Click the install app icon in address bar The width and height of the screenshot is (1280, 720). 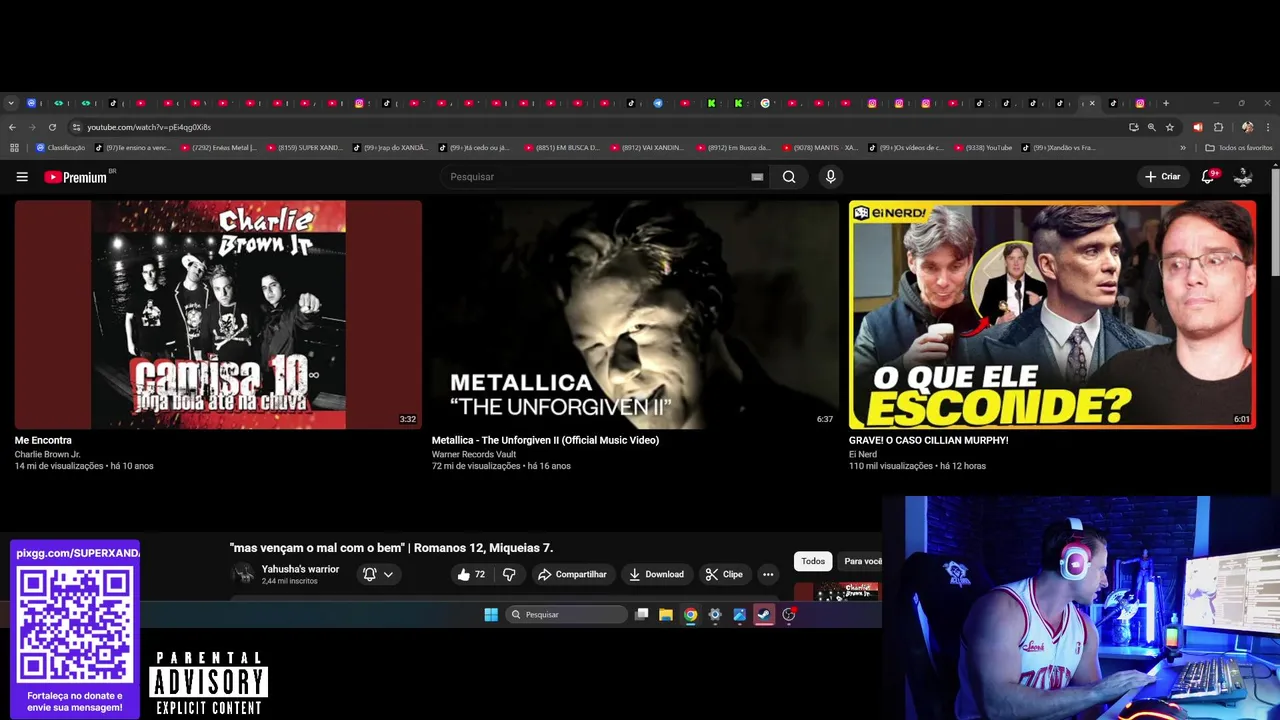(1133, 127)
